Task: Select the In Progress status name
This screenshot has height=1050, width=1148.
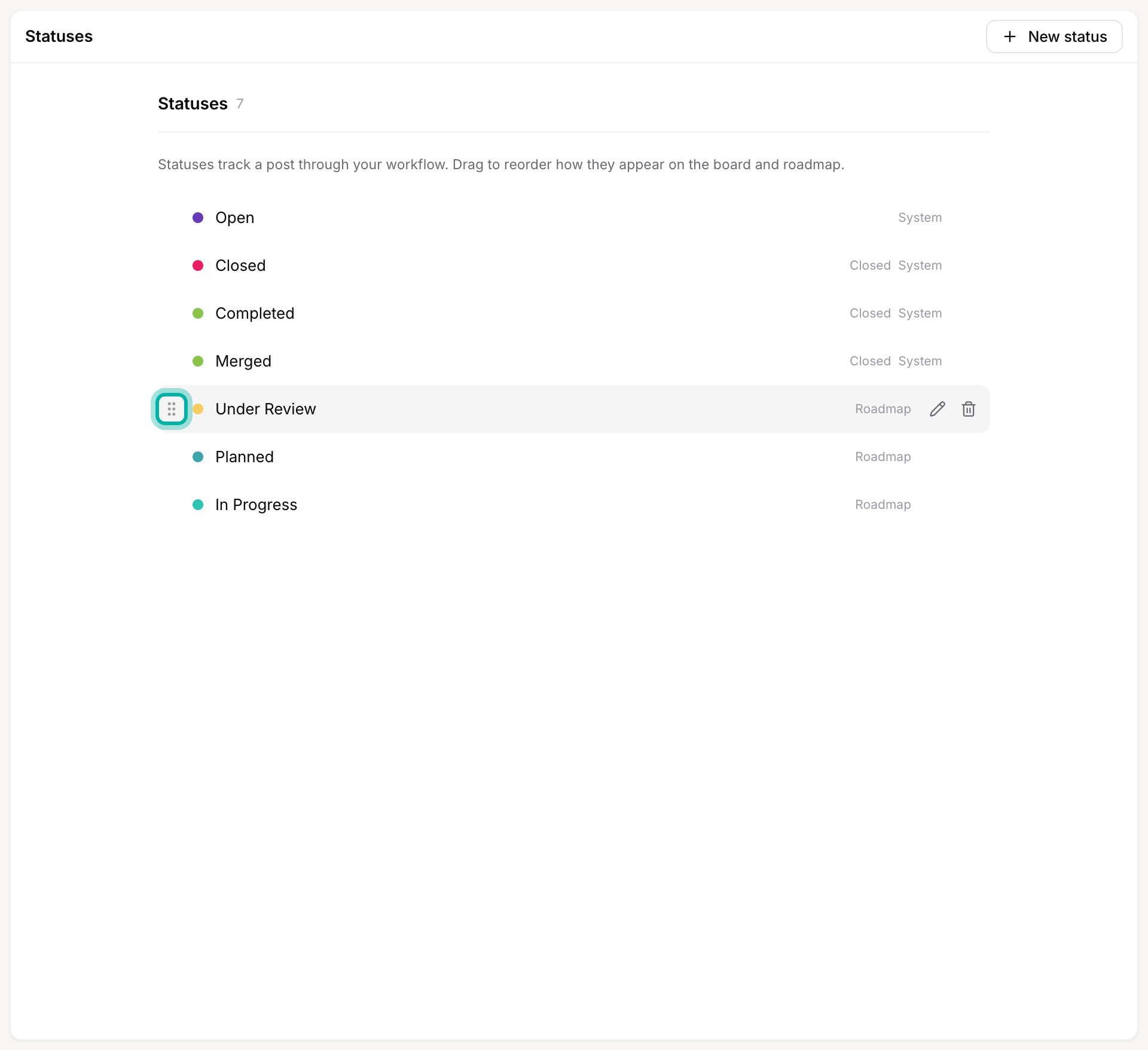Action: click(256, 505)
